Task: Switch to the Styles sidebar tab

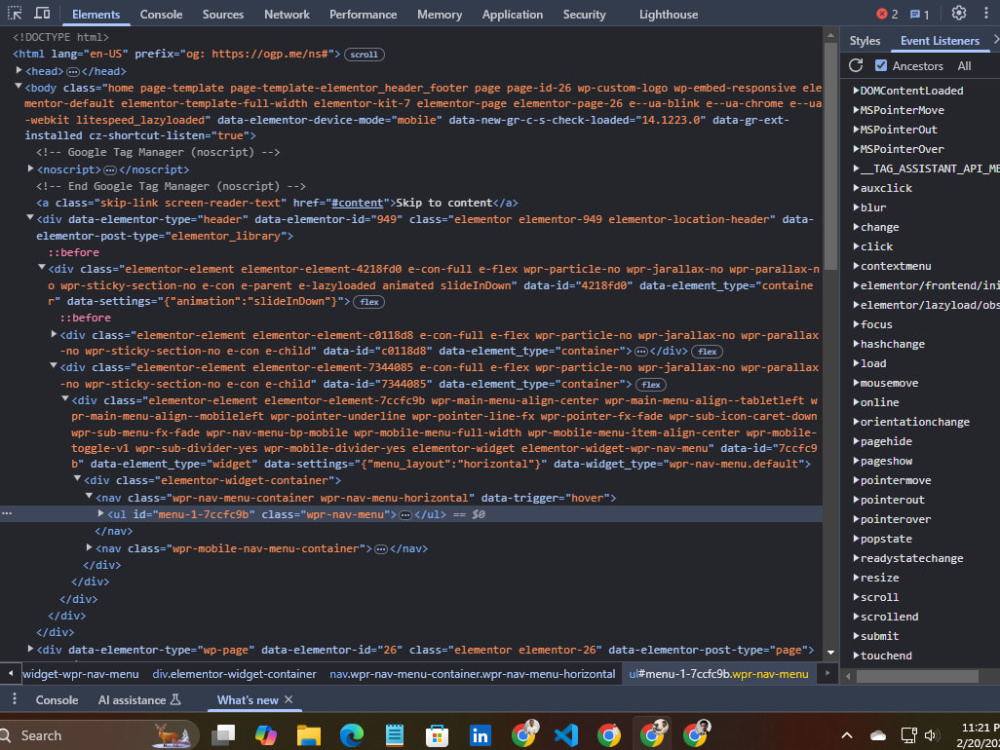Action: pyautogui.click(x=865, y=41)
